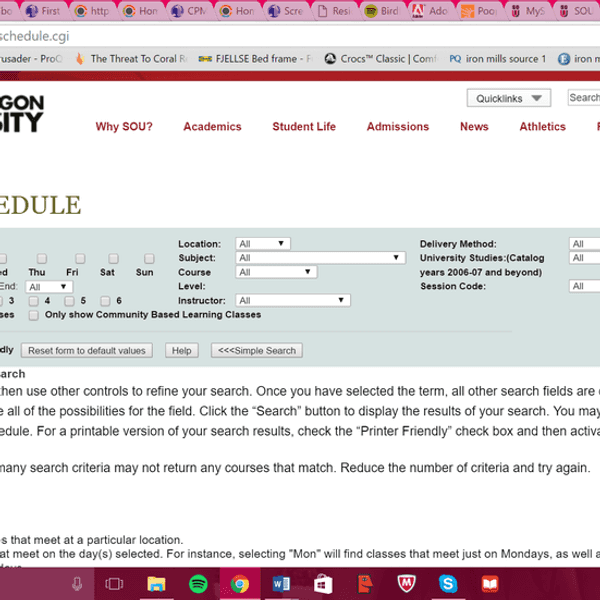The height and width of the screenshot is (600, 600).
Task: Tick the checkbox labeled 6
Action: (x=105, y=301)
